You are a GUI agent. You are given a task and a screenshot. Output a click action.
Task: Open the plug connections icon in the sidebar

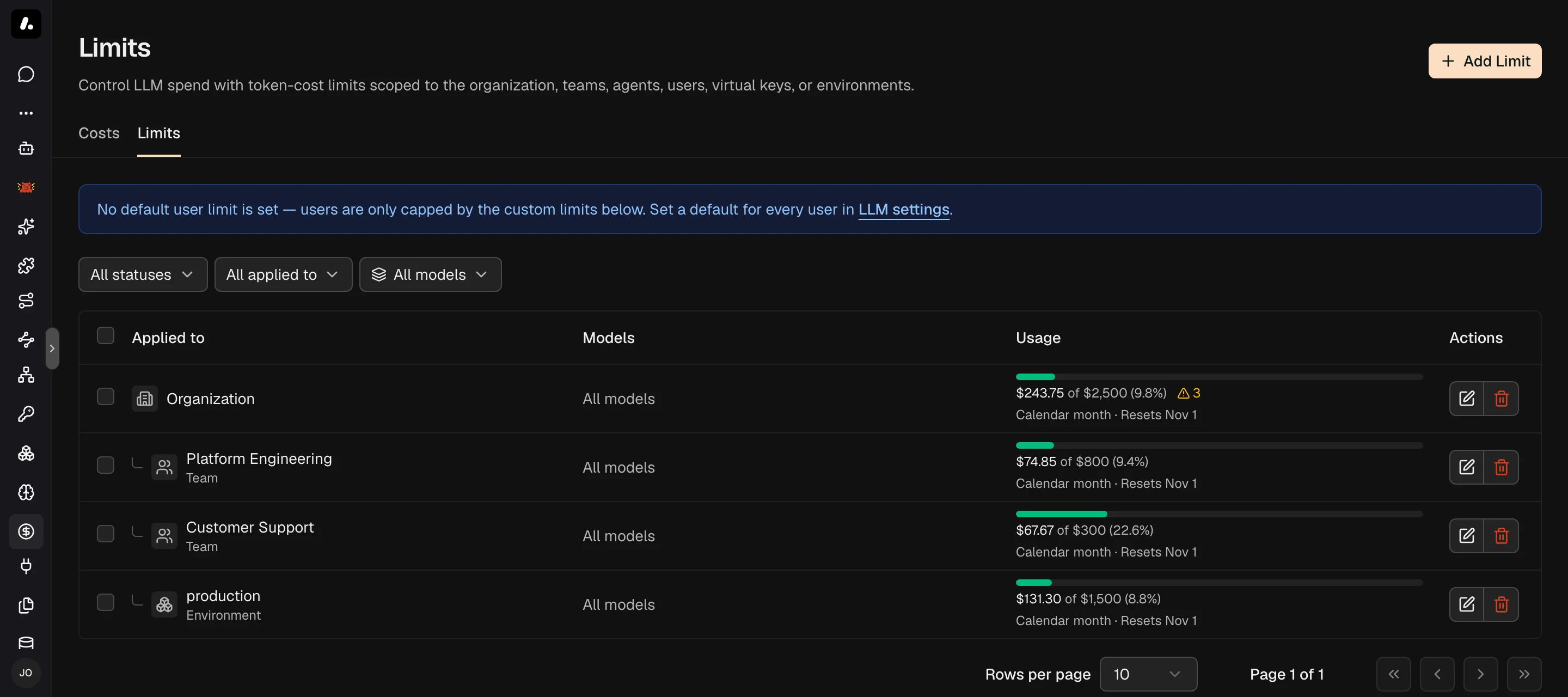tap(26, 566)
